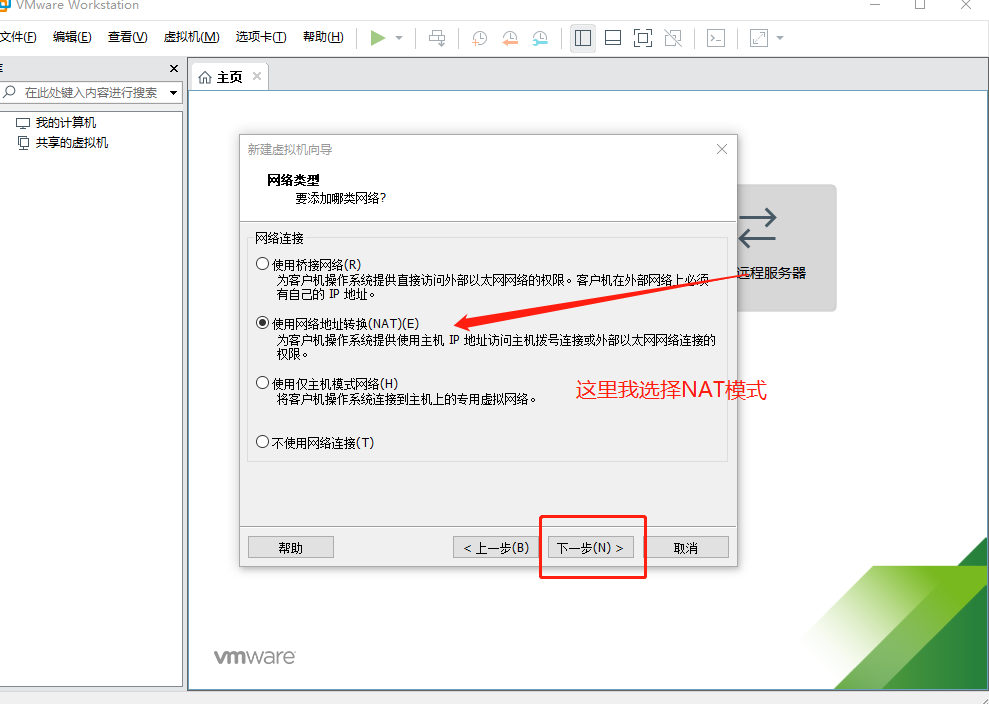The height and width of the screenshot is (704, 989).
Task: Click the 网络类型 heading text
Action: pos(293,180)
